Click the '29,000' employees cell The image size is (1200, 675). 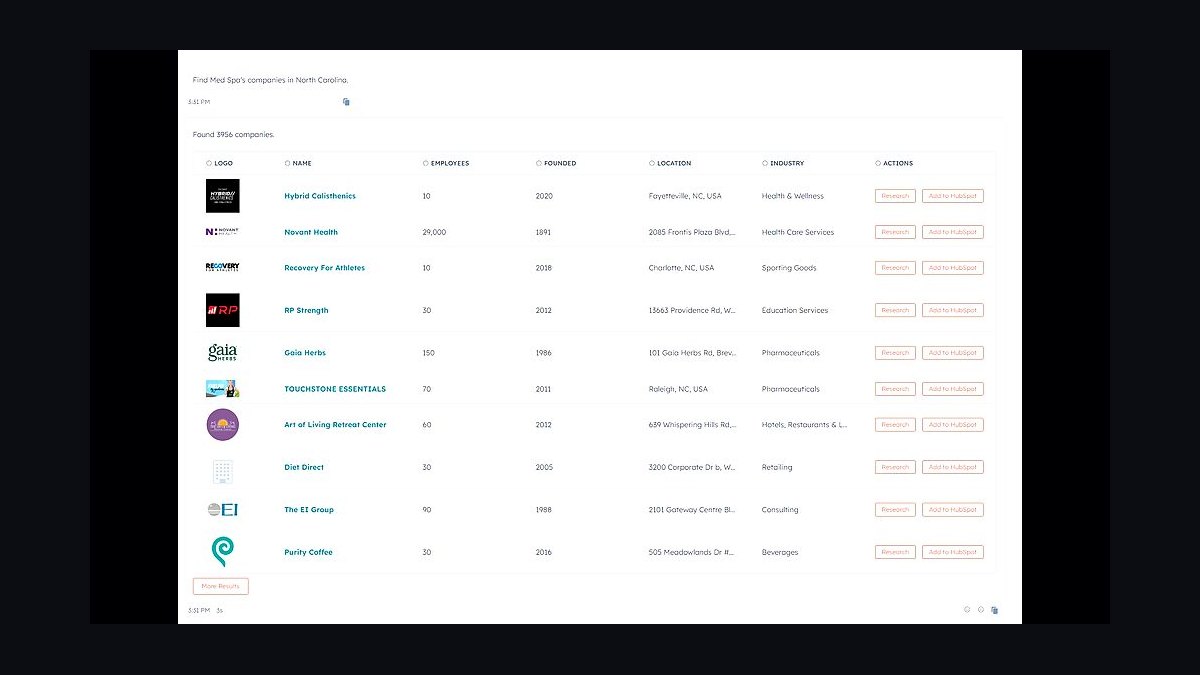[435, 232]
